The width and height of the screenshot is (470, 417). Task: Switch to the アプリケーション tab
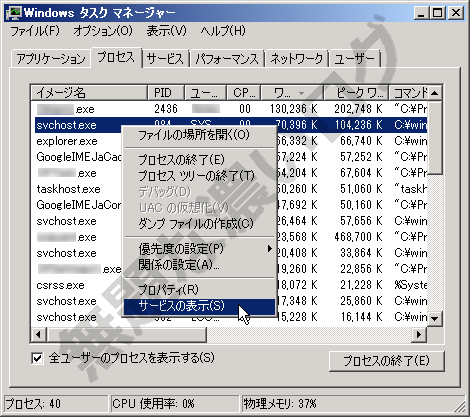51,59
